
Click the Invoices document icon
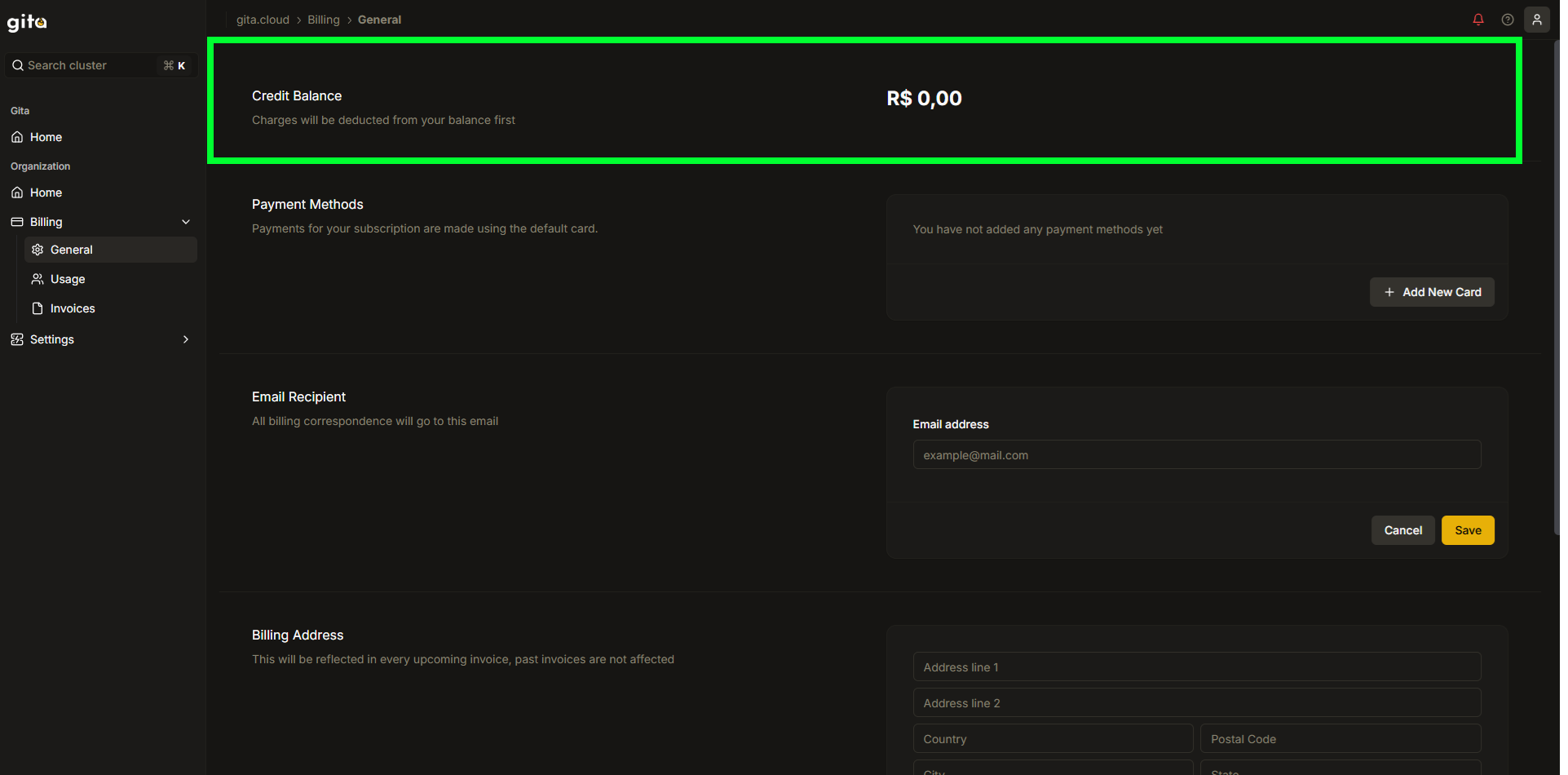[38, 308]
